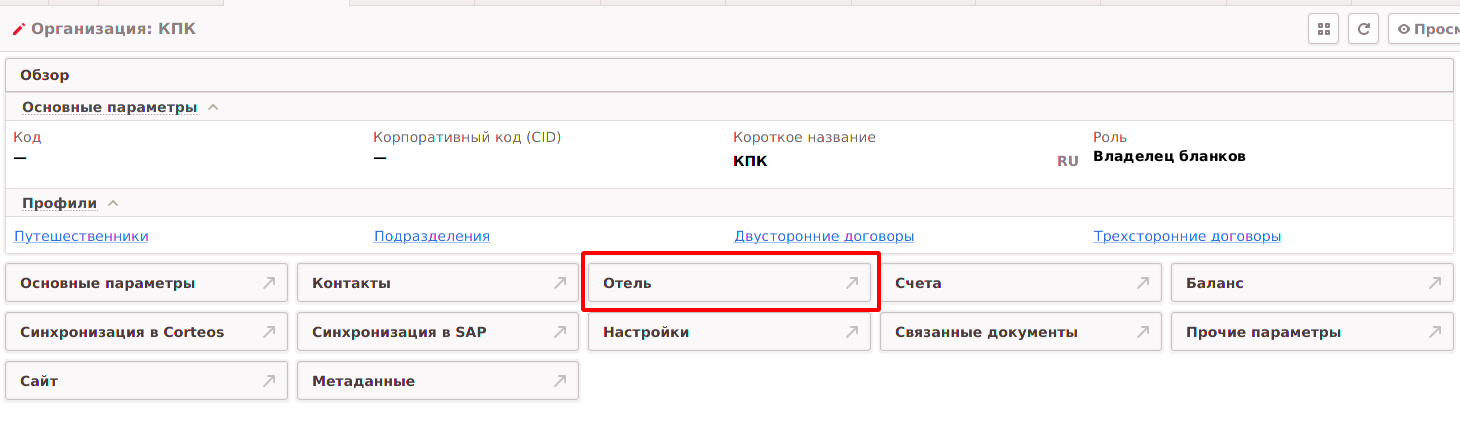Collapse the Основные параметры section
Image resolution: width=1460 pixels, height=447 pixels.
(213, 107)
